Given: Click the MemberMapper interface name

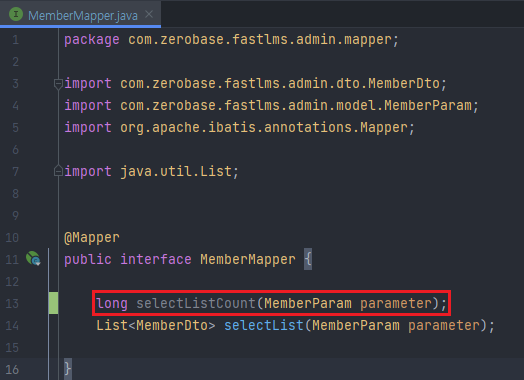Looking at the screenshot, I should 248,259.
